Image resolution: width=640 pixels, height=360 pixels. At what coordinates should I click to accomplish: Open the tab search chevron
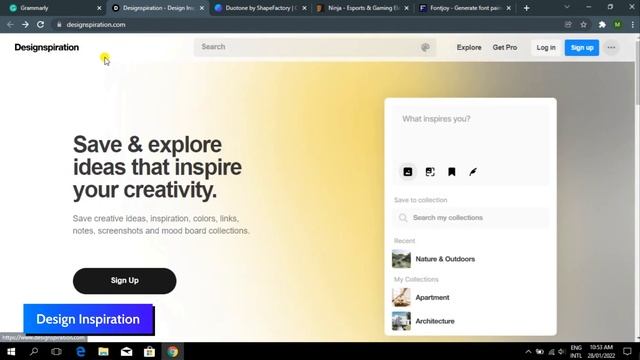pos(567,7)
